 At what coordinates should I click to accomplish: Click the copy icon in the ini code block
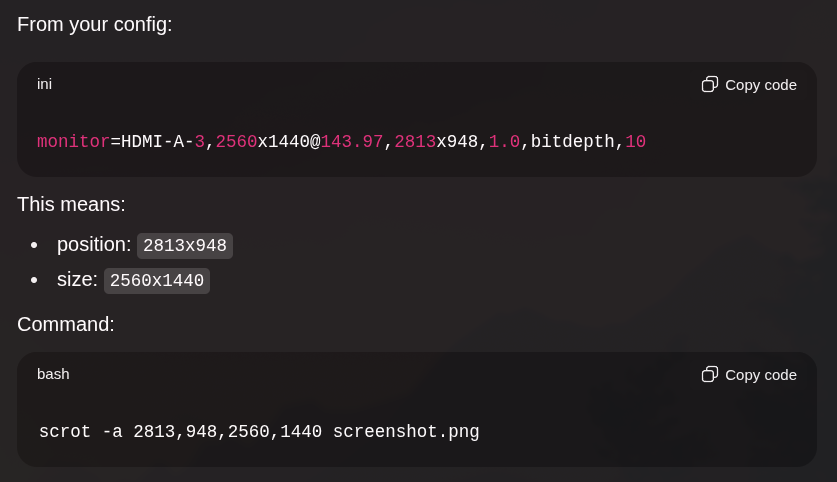pos(709,84)
